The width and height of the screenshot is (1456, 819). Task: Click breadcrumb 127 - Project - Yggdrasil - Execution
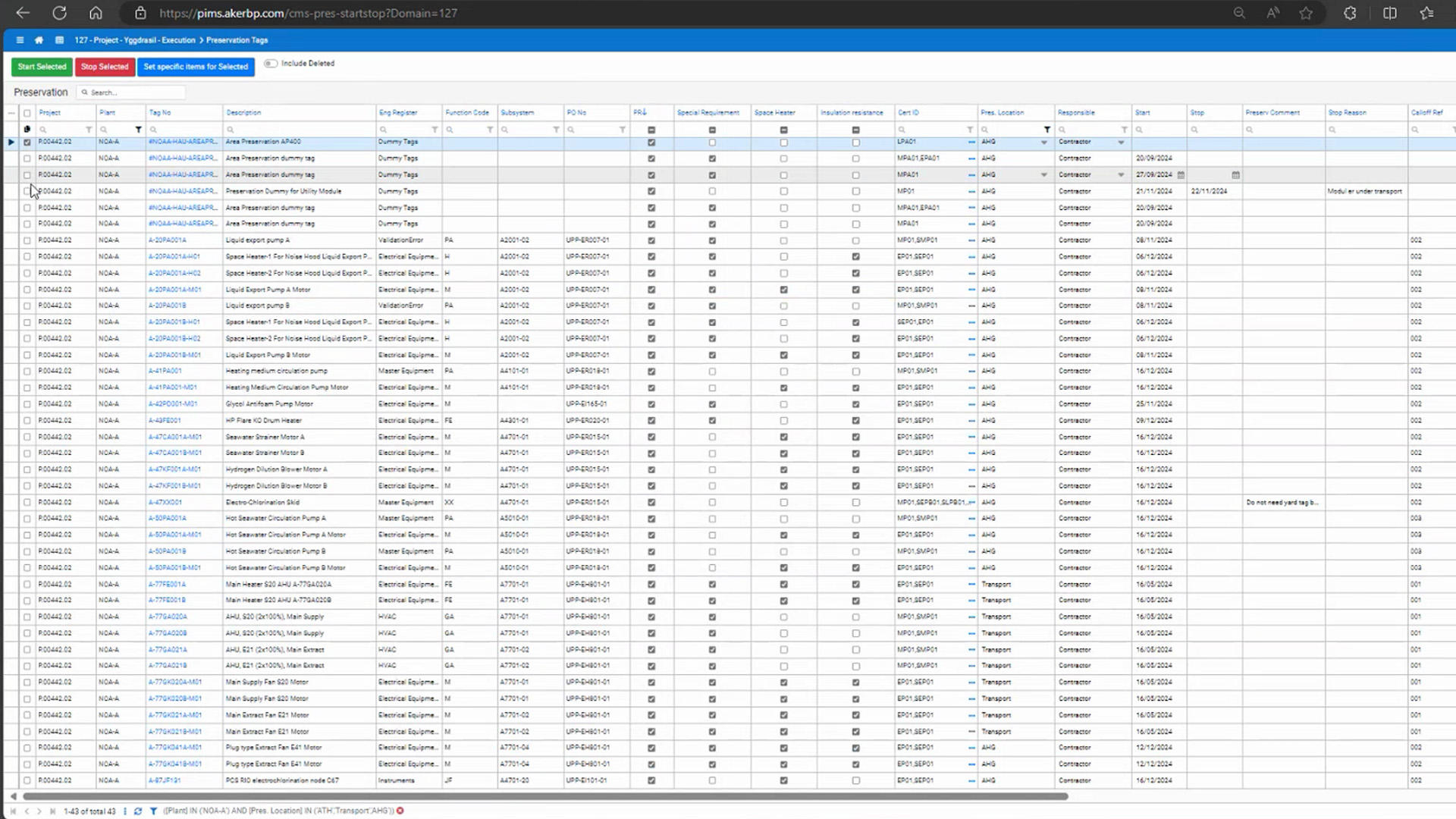pos(135,40)
